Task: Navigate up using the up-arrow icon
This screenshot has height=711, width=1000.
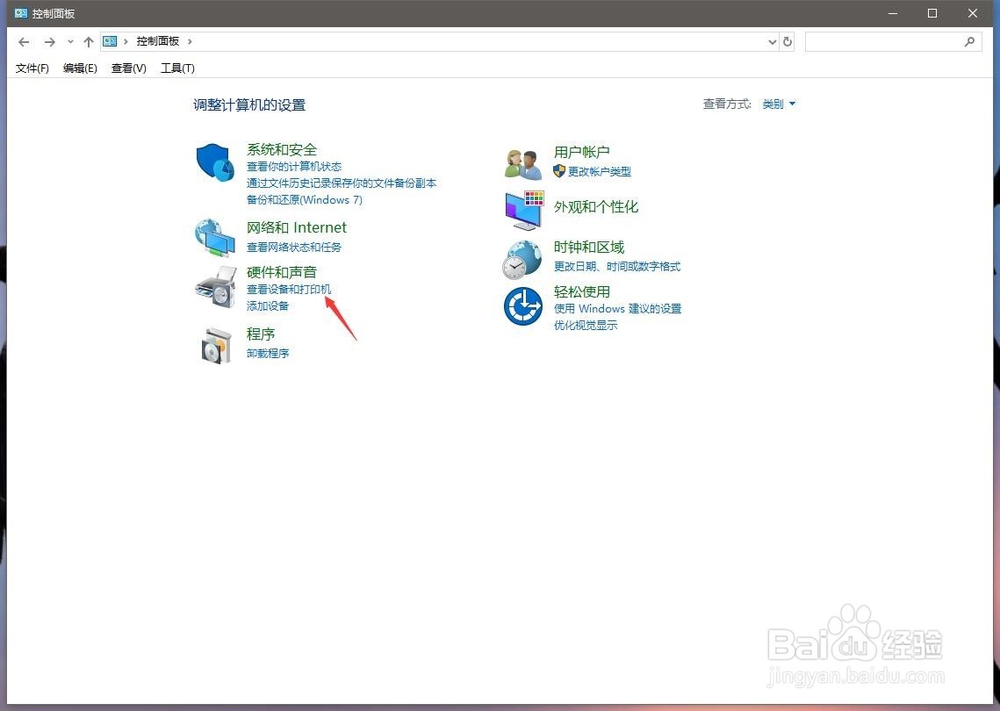Action: (x=88, y=41)
